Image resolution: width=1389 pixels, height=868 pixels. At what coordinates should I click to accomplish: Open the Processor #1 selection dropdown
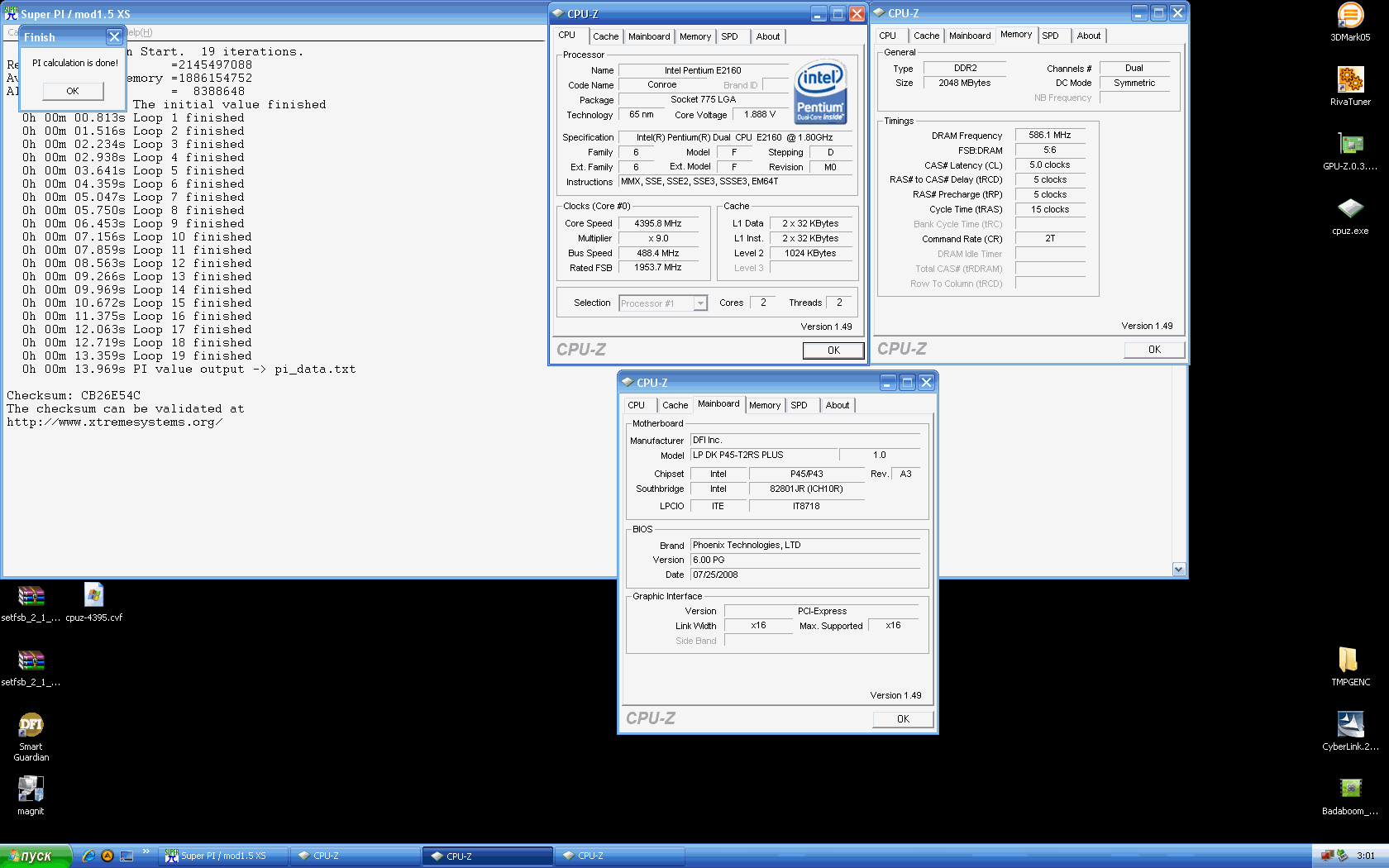[700, 303]
